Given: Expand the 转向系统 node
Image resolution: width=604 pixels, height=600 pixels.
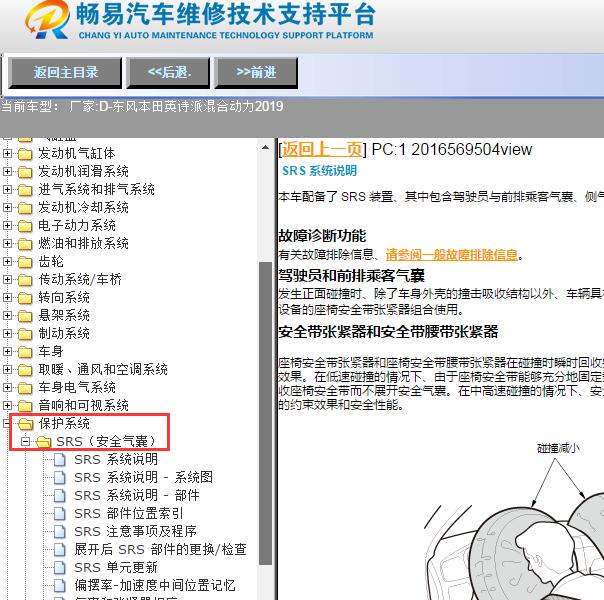Looking at the screenshot, I should (x=7, y=297).
